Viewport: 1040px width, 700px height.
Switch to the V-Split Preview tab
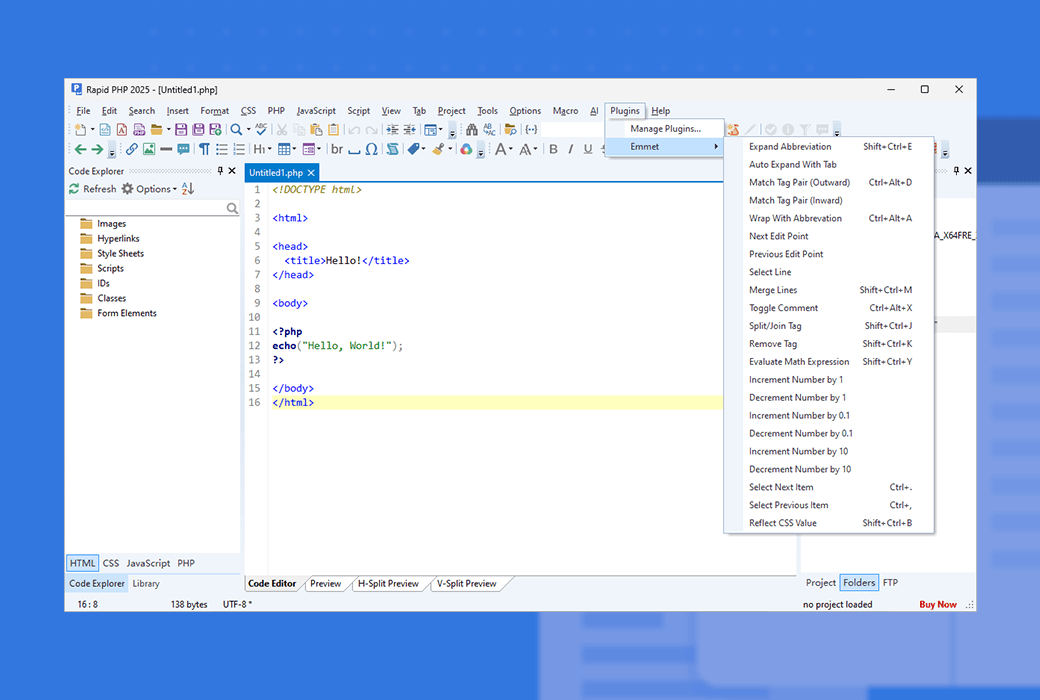tap(466, 584)
